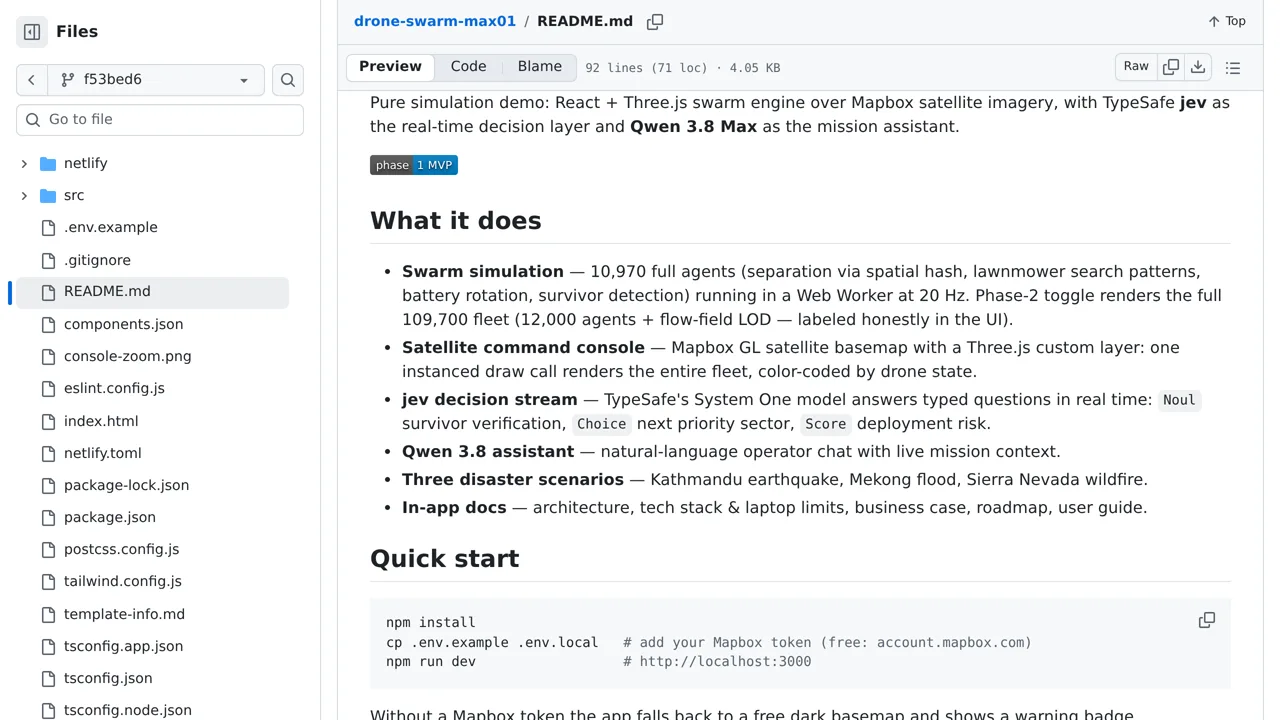Screen dimensions: 1280x720
Task: Switch to the Blame view tab
Action: coord(540,67)
